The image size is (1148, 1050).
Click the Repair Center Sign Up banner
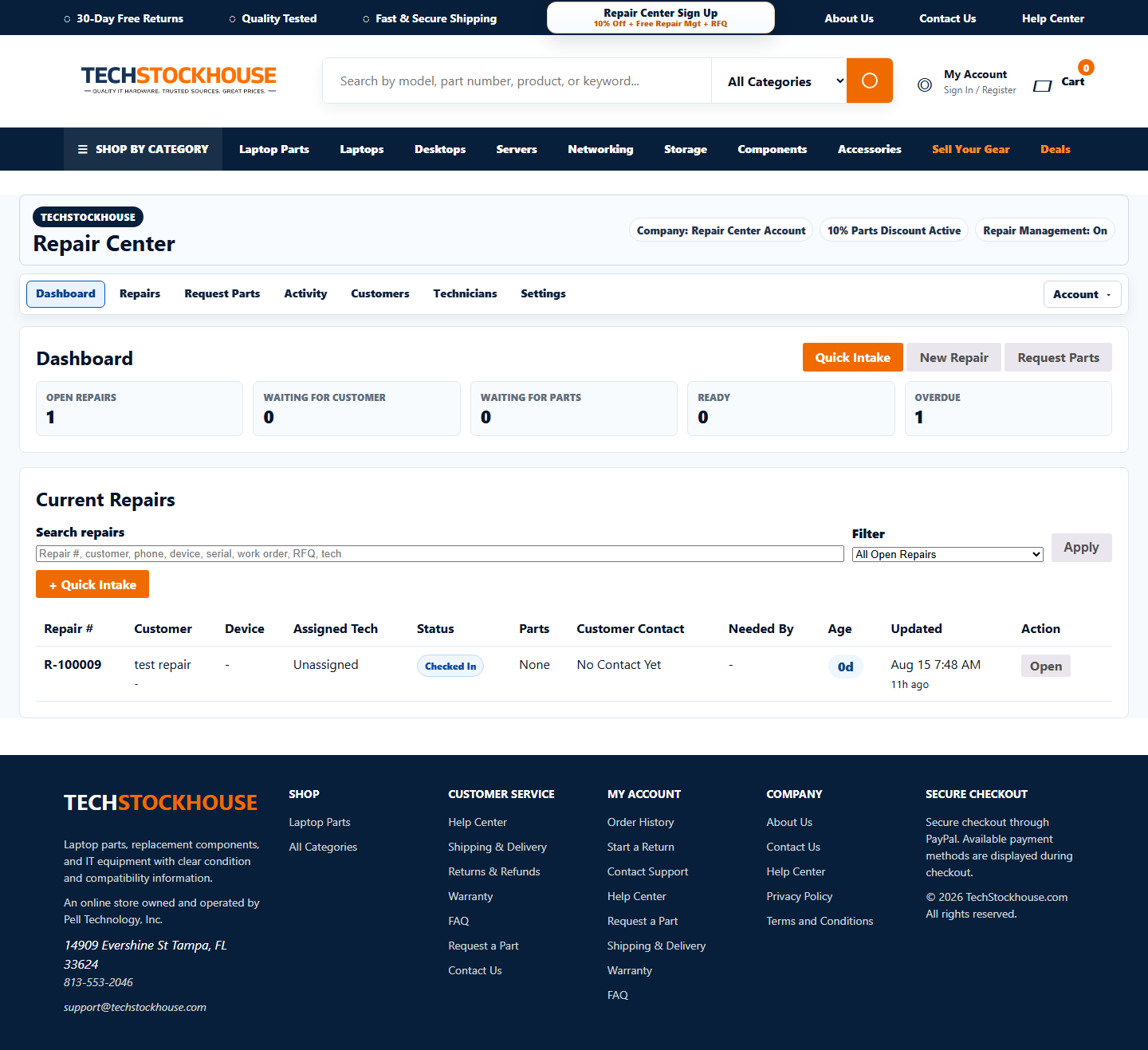pyautogui.click(x=660, y=18)
